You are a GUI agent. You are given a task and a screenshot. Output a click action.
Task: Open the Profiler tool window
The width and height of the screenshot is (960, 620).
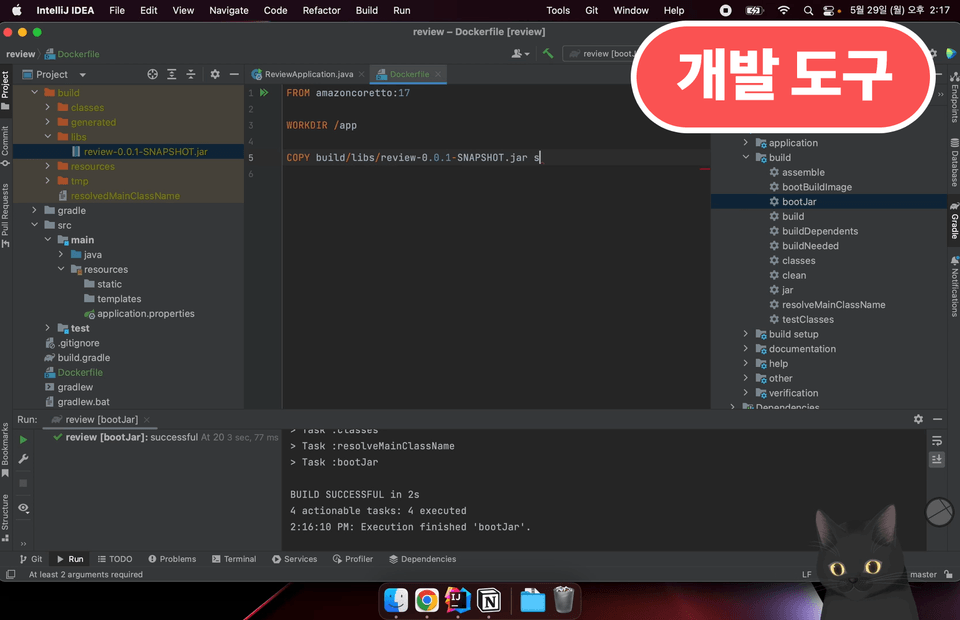pos(353,559)
